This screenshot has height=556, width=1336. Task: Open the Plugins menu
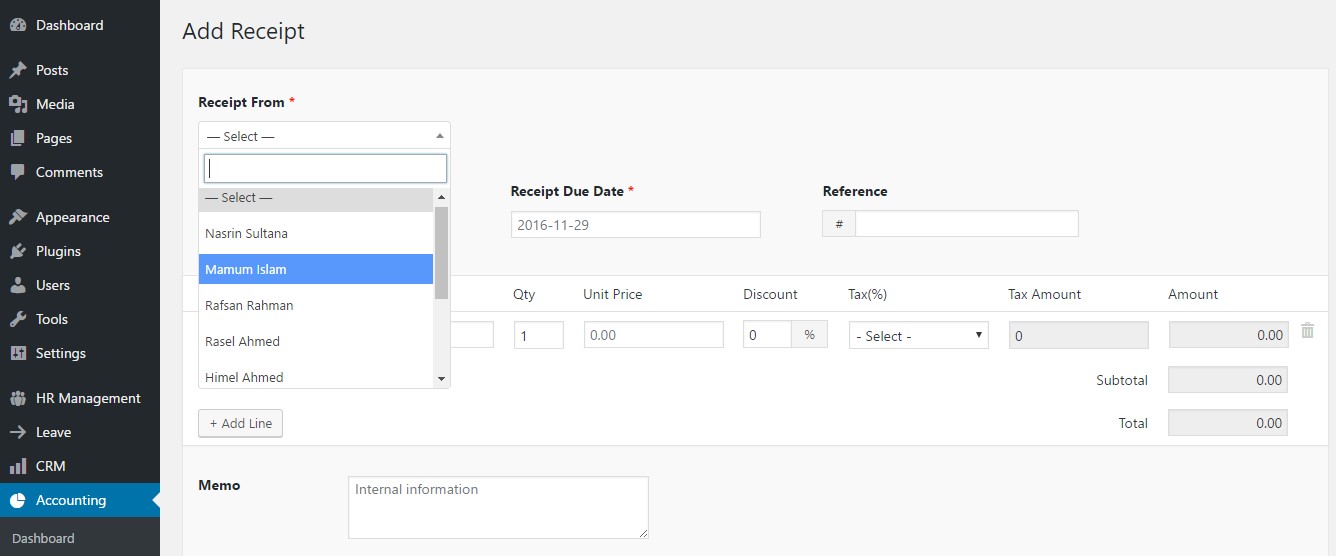(80, 251)
